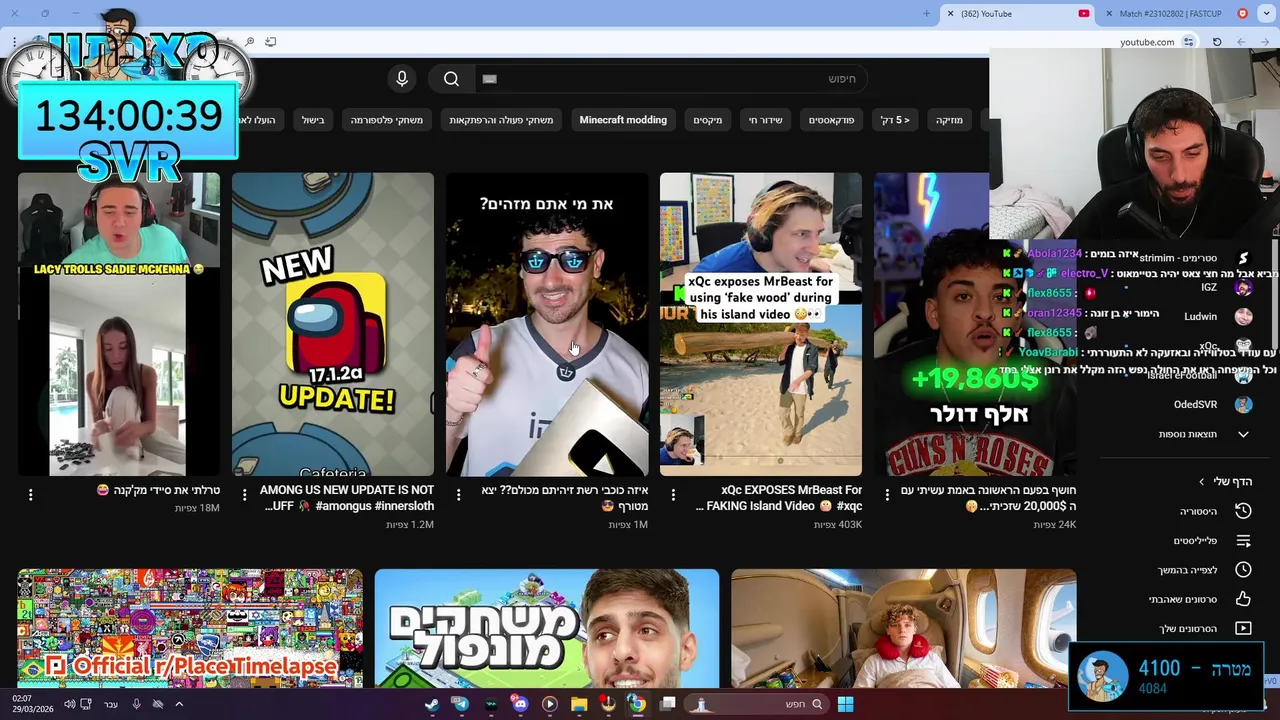Select the פודקאסטים filter chip
This screenshot has width=1280, height=720.
point(831,120)
